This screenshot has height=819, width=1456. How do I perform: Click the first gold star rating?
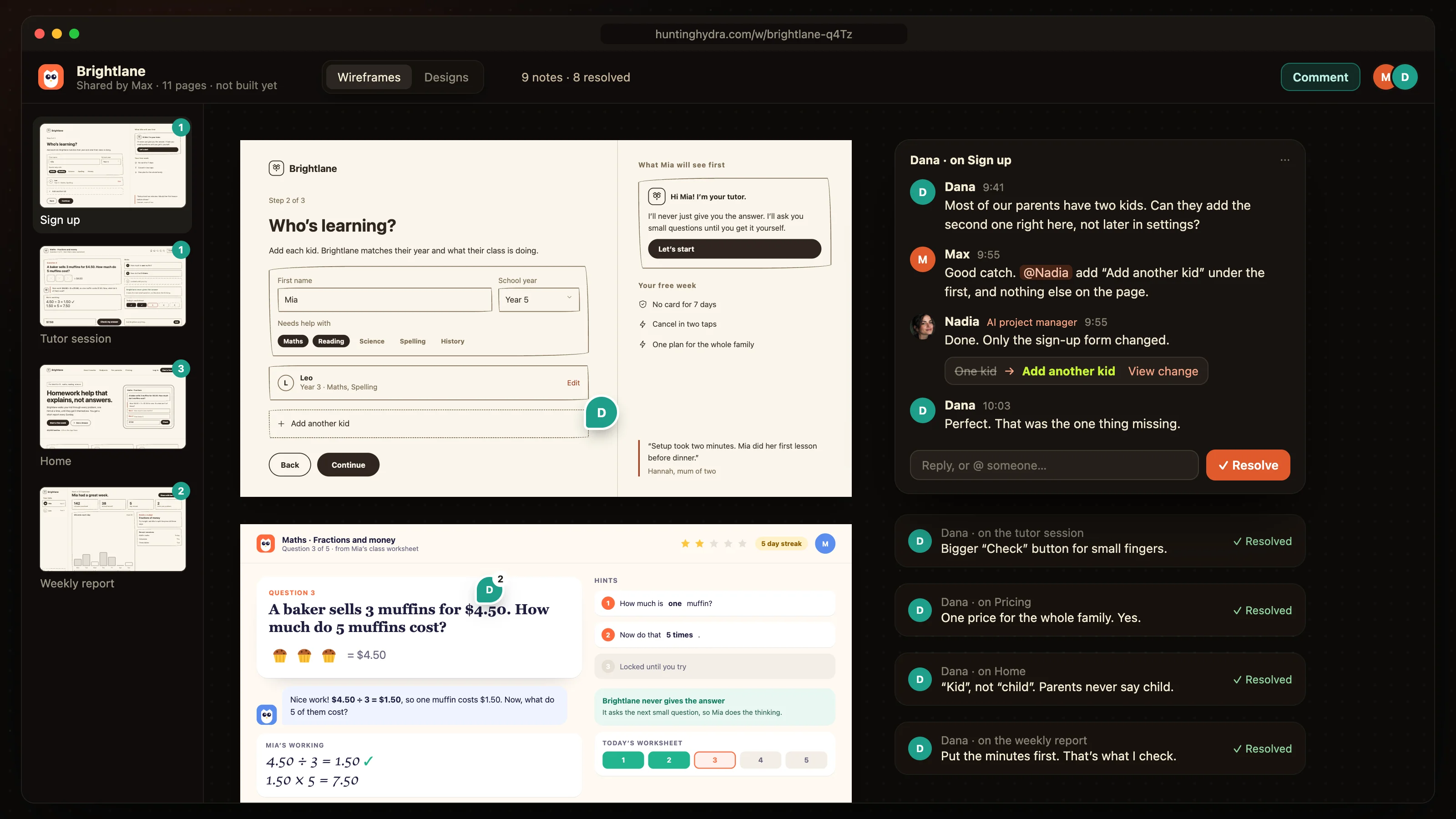tap(685, 544)
